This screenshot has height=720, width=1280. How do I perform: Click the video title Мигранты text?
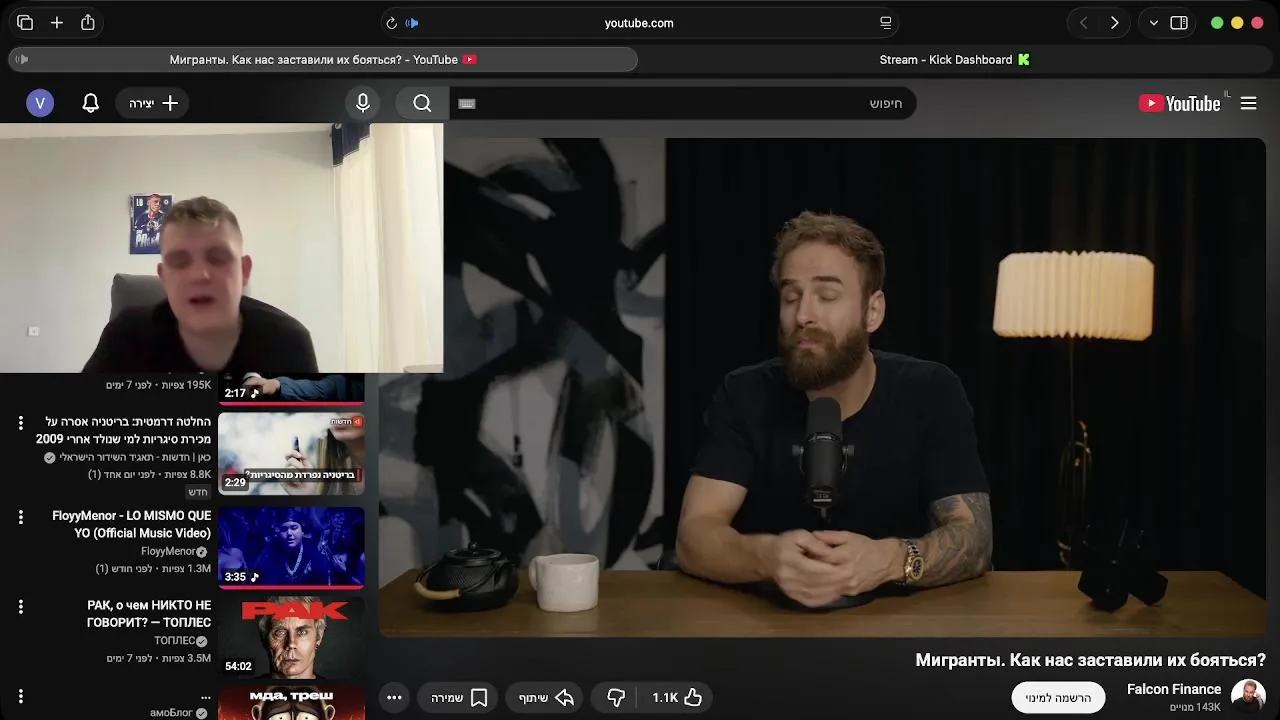pyautogui.click(x=1091, y=660)
